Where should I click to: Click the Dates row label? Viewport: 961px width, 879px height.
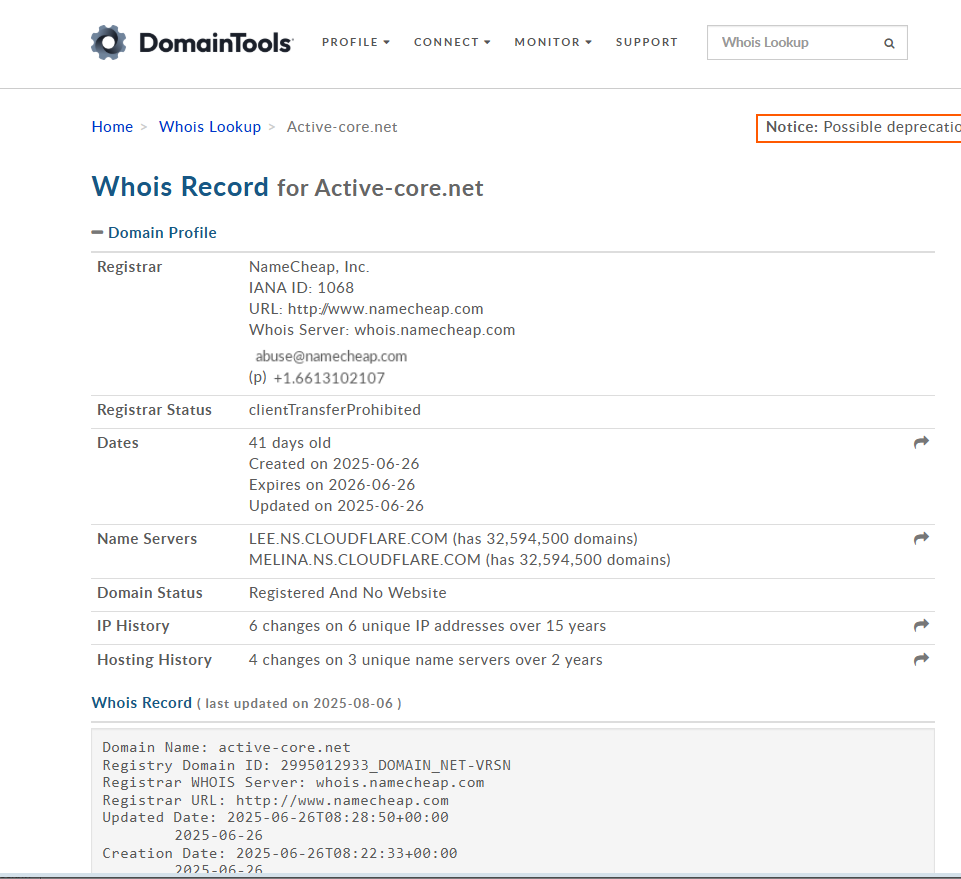pyautogui.click(x=118, y=443)
